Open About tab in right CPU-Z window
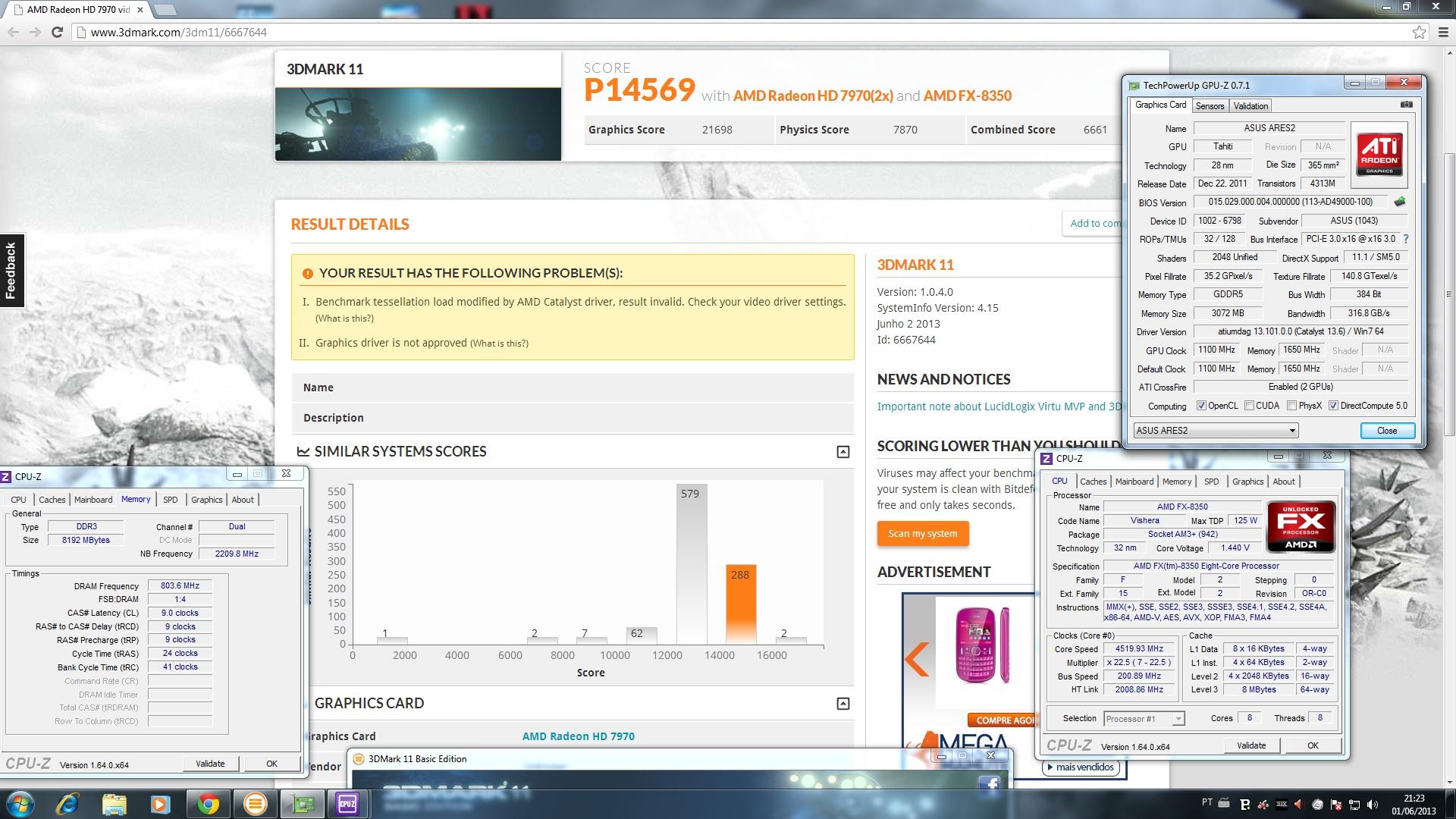The height and width of the screenshot is (819, 1456). (x=1284, y=482)
